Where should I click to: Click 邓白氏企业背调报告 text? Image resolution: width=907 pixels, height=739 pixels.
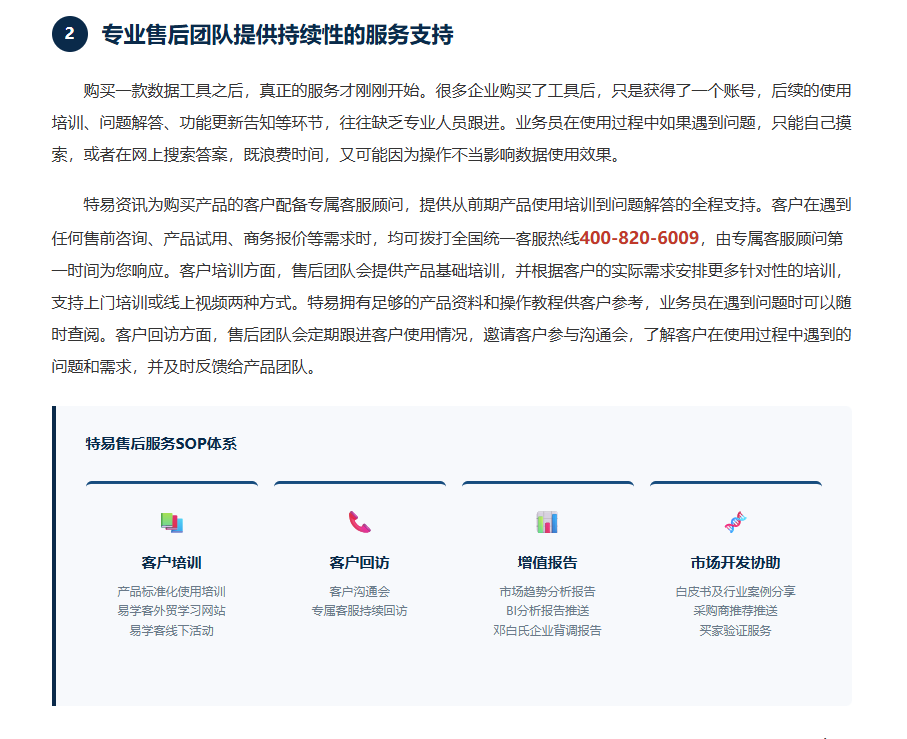(547, 630)
